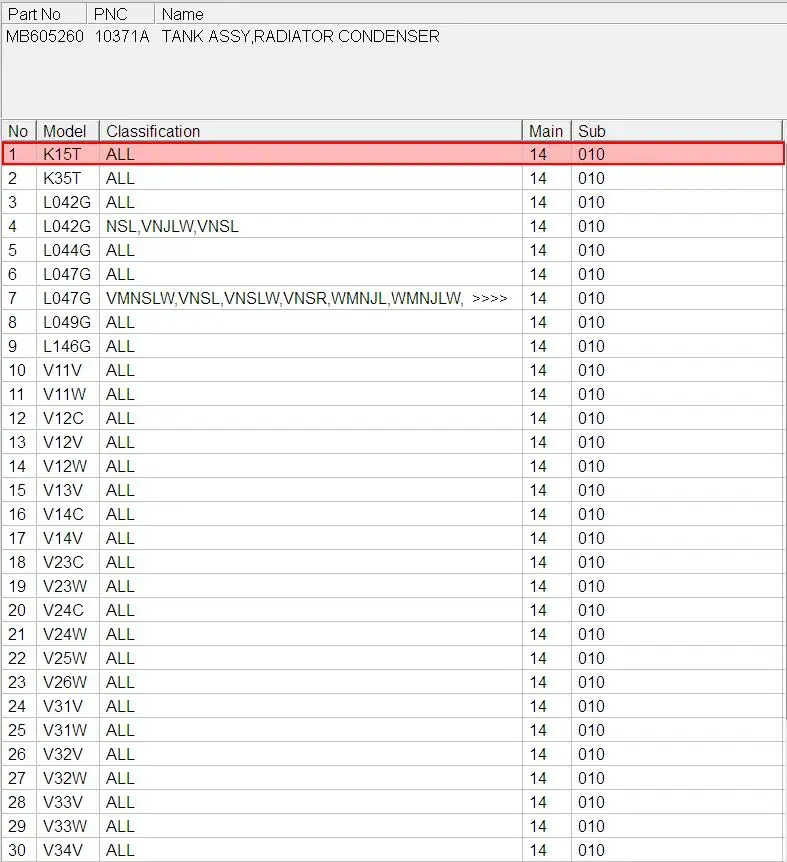Screen dimensions: 787x862
Task: Expand the >>>> overflow indicator in row 7
Action: point(489,299)
